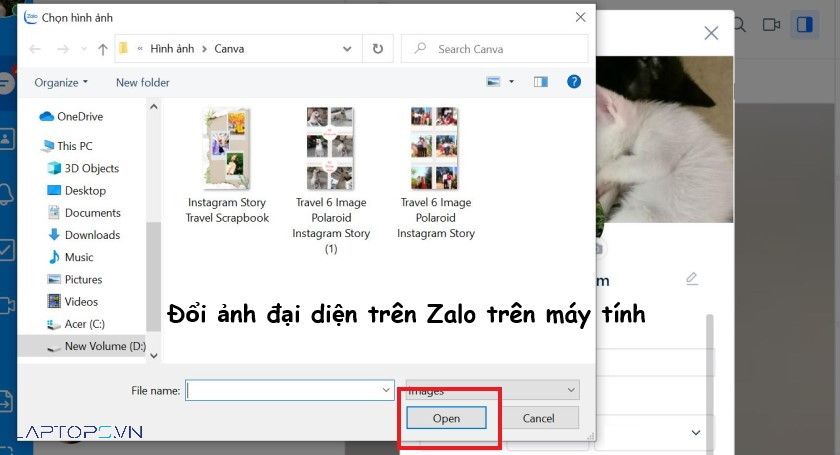Open the Videos folder in the sidebar
The width and height of the screenshot is (840, 455).
click(72, 302)
